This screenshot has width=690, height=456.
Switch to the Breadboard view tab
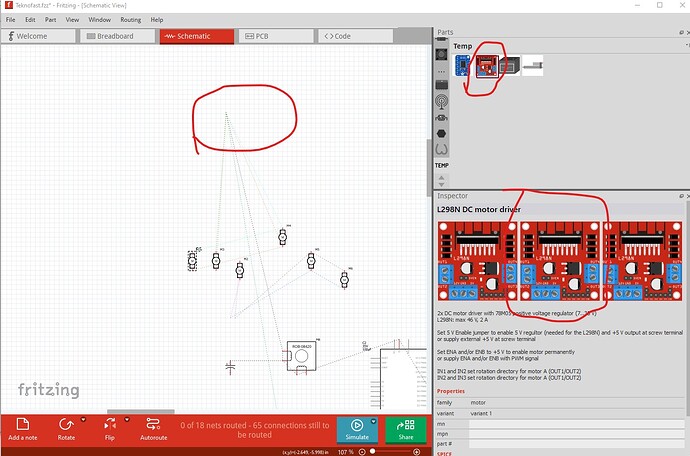point(117,36)
